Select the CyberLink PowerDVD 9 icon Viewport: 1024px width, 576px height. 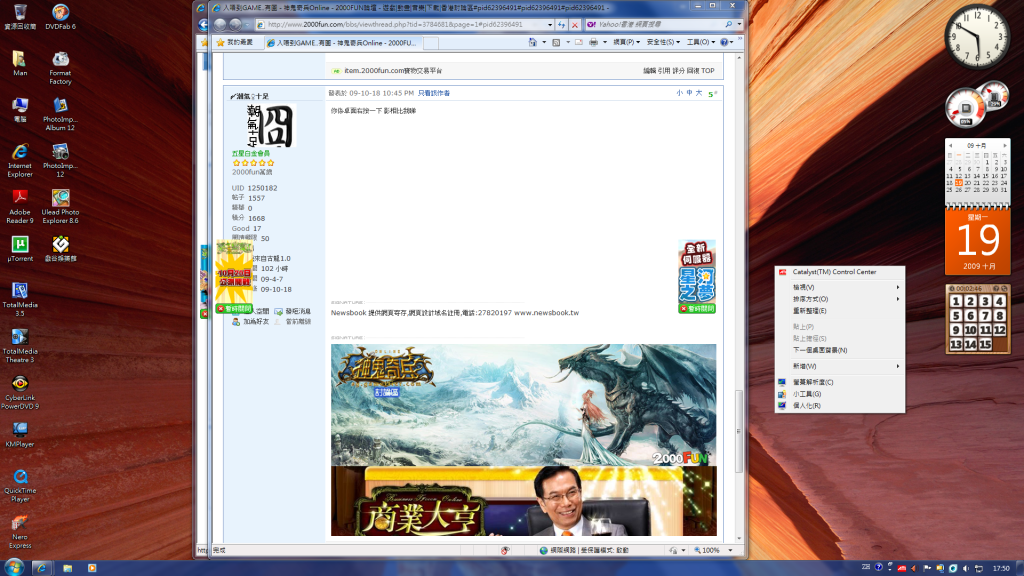tap(20, 392)
